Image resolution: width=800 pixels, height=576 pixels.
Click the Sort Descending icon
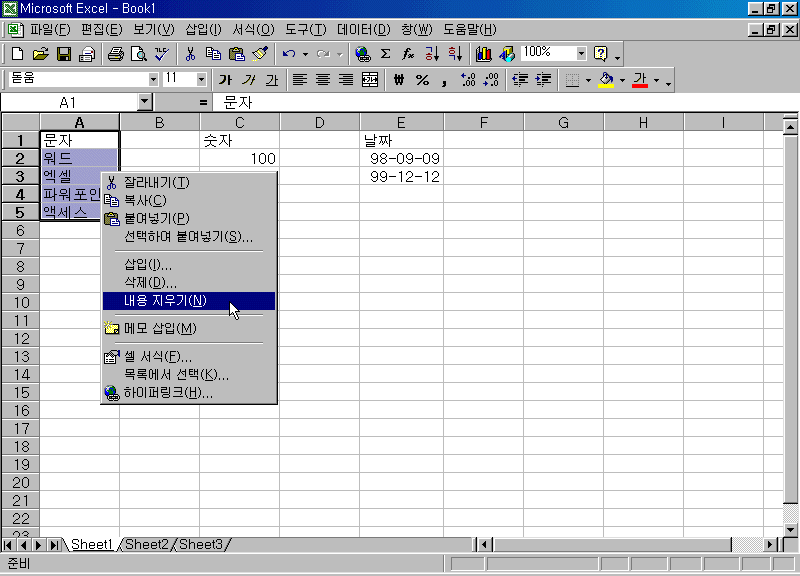point(455,54)
